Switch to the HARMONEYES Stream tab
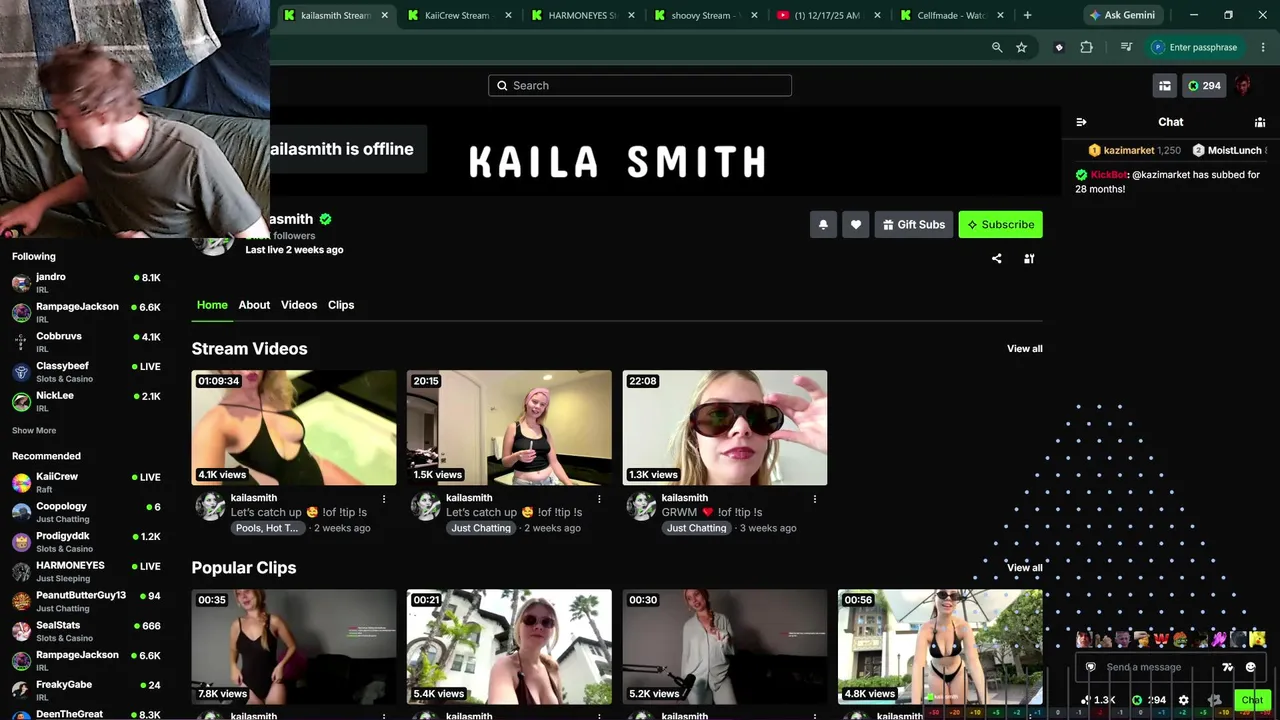Image resolution: width=1280 pixels, height=720 pixels. 582,15
